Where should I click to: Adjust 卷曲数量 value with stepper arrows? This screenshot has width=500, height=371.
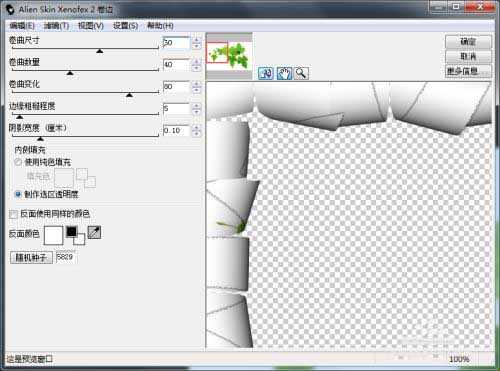pyautogui.click(x=196, y=65)
